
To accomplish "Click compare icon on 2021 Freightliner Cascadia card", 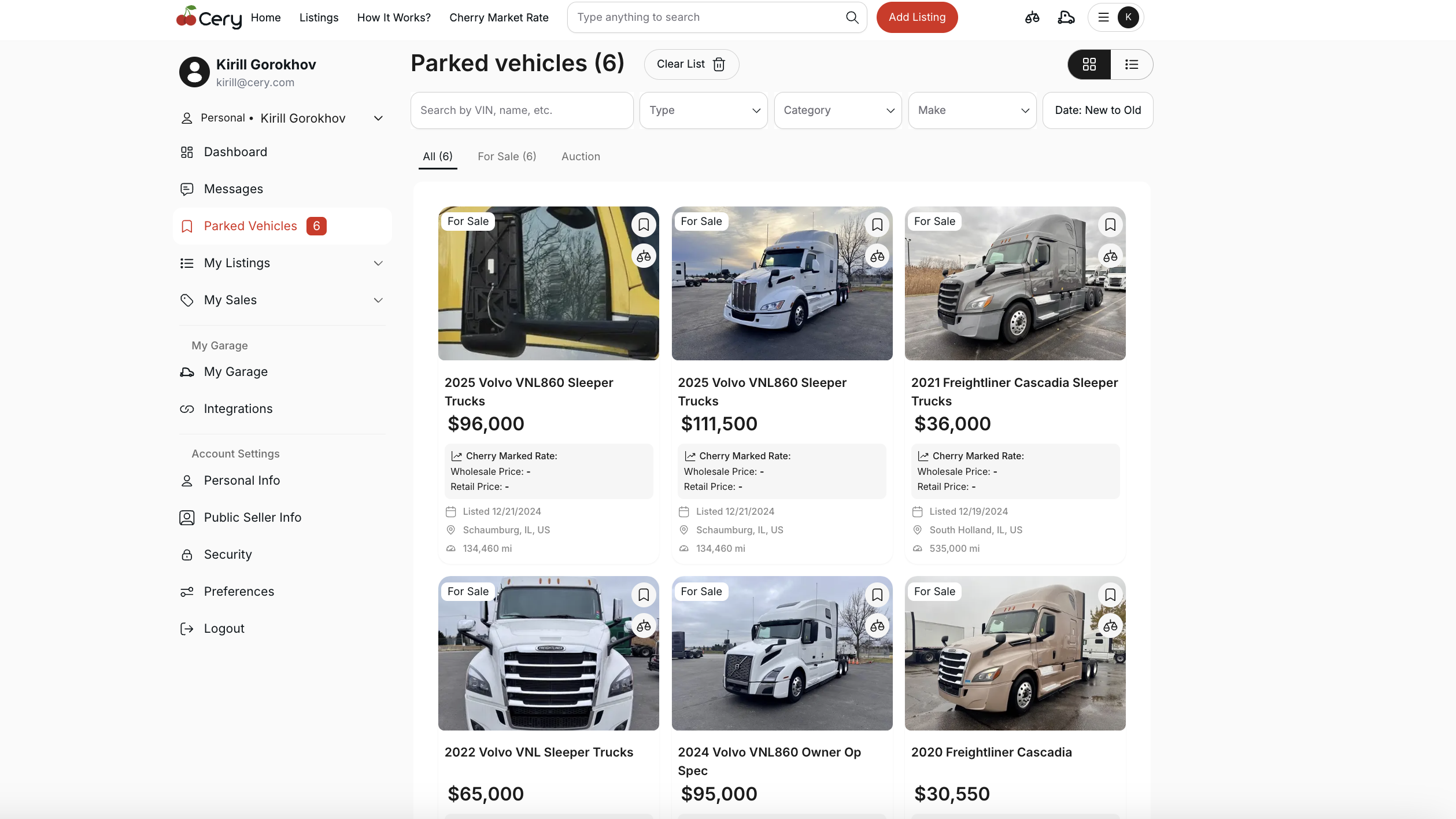I will 1110,256.
